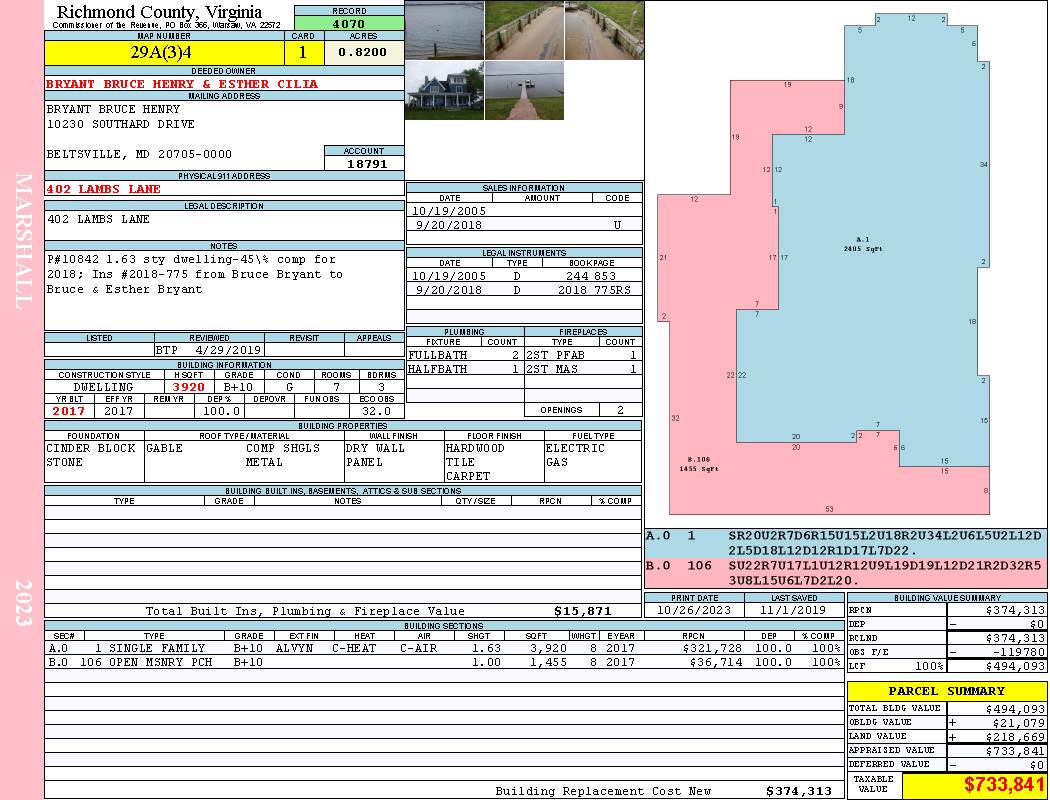Select sale date 10/19/2005 in Sales Information
Image resolution: width=1050 pixels, height=800 pixels.
[x=449, y=210]
